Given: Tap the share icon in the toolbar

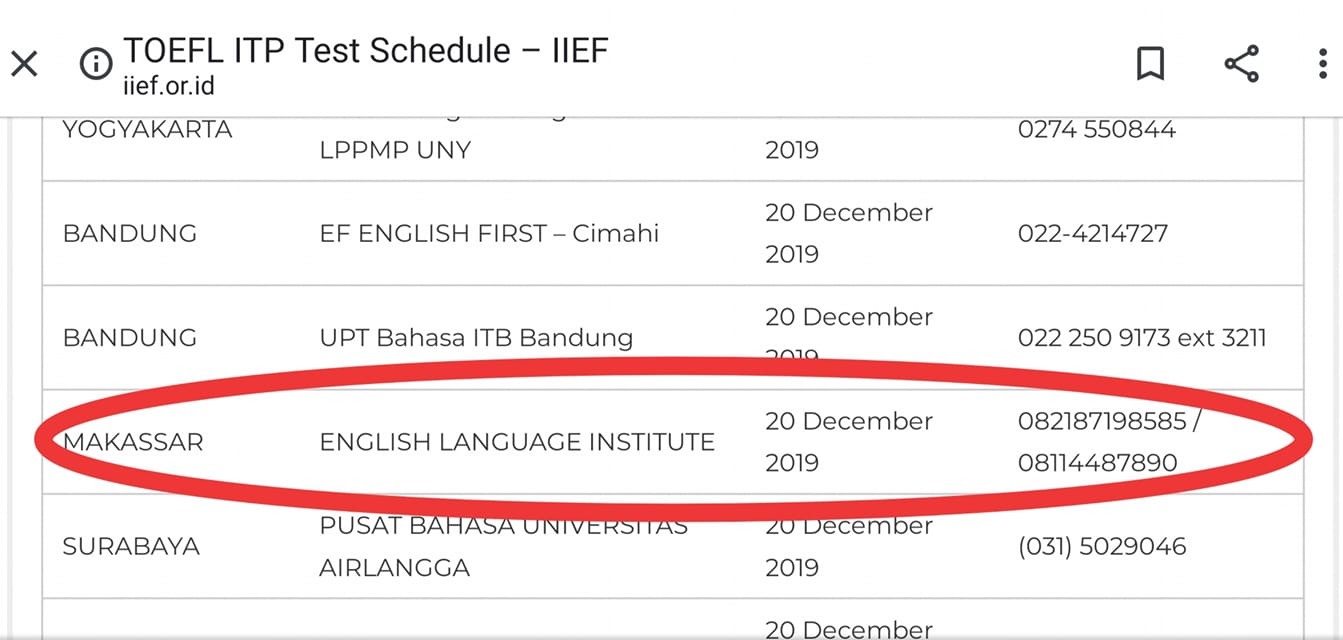Looking at the screenshot, I should pyautogui.click(x=1241, y=65).
